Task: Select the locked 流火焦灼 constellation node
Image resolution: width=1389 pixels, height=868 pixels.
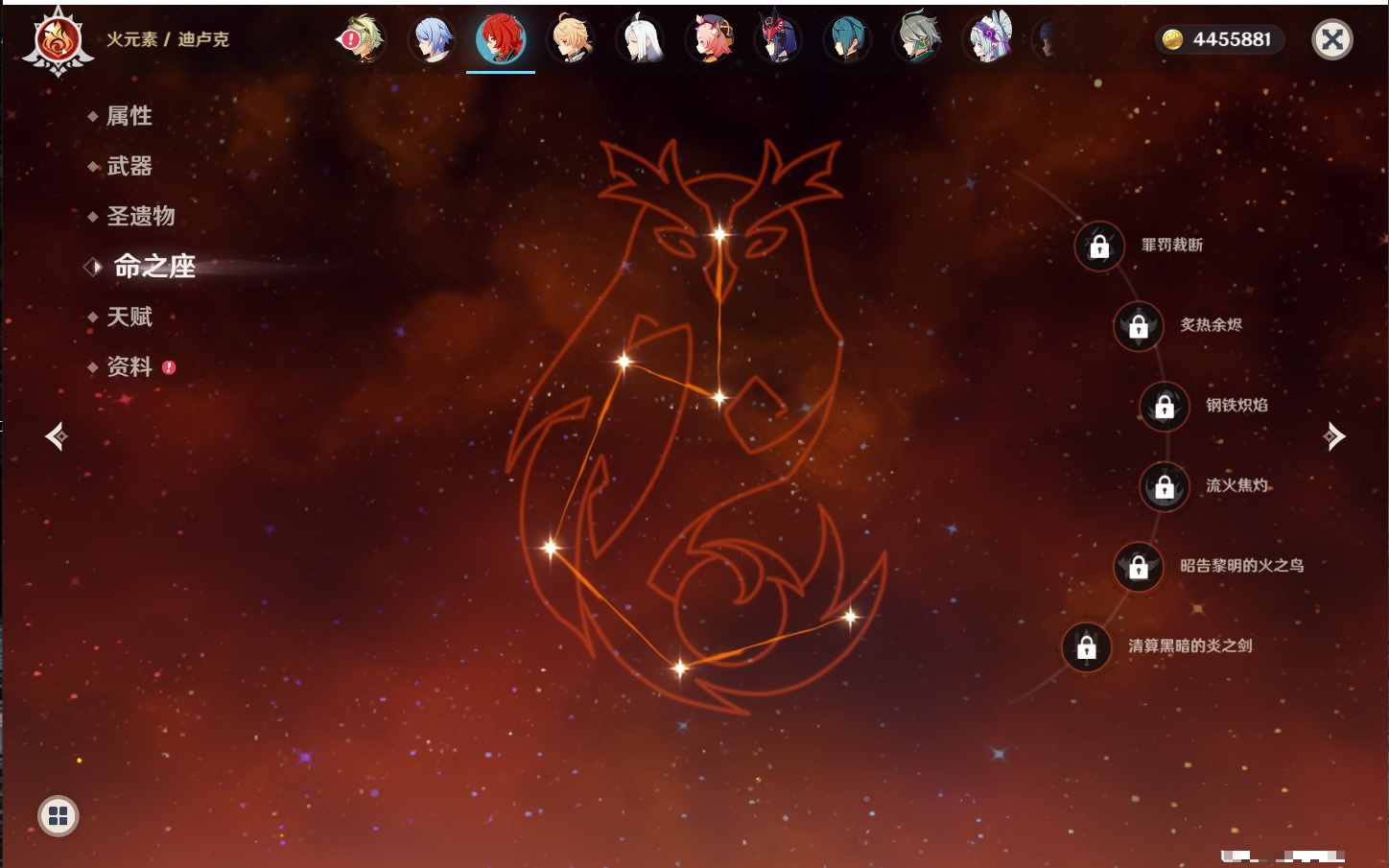Action: 1165,487
